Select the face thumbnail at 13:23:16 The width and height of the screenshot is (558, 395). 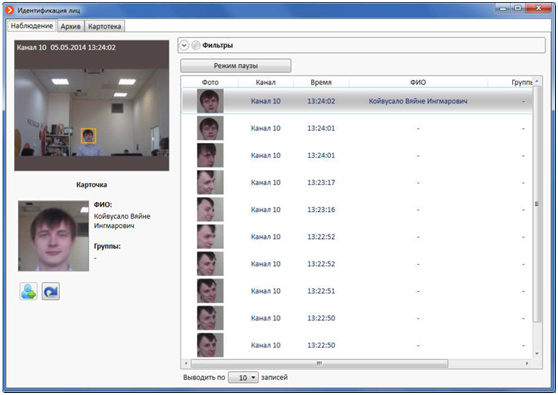click(x=210, y=209)
